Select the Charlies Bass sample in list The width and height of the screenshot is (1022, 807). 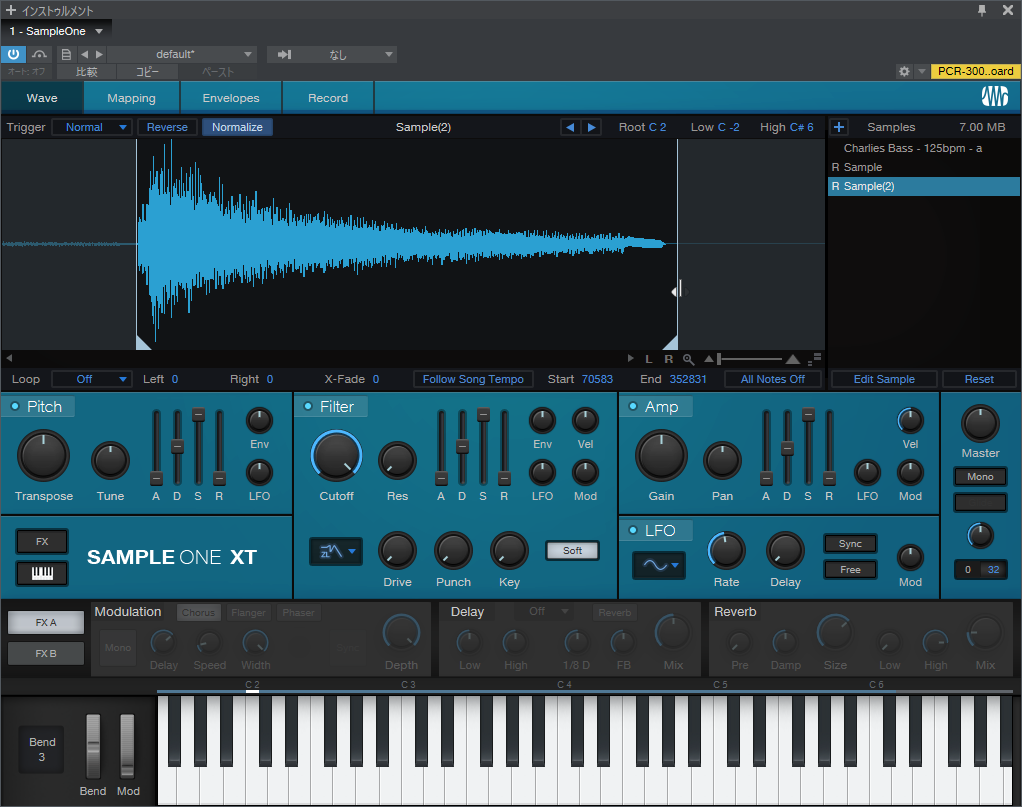[x=924, y=148]
